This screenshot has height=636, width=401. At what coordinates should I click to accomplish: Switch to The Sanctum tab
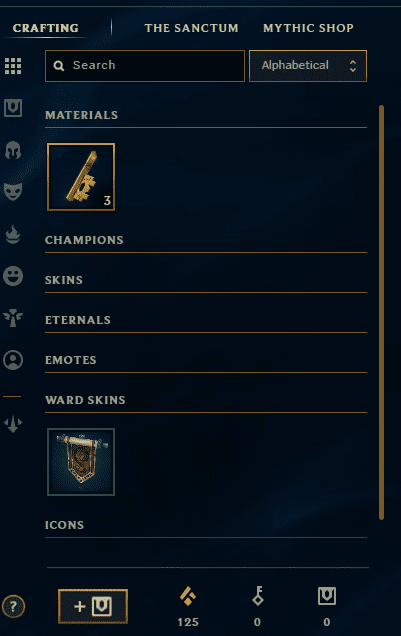tap(191, 28)
